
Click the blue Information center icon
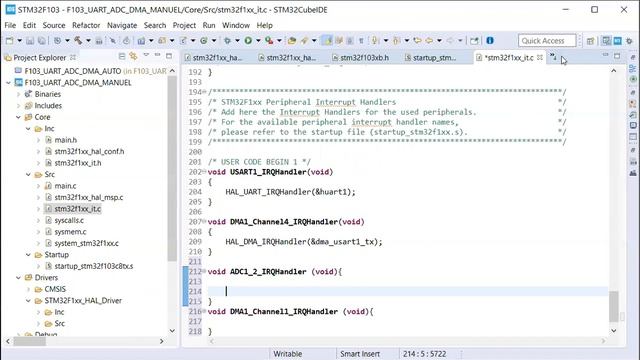point(490,40)
